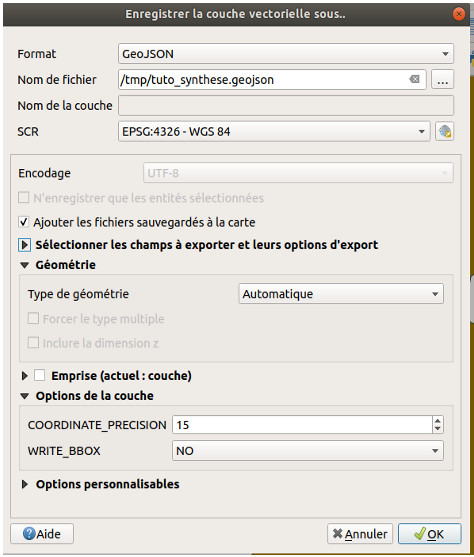Image resolution: width=474 pixels, height=557 pixels.
Task: Close the dialog with the red X
Action: pos(459,14)
